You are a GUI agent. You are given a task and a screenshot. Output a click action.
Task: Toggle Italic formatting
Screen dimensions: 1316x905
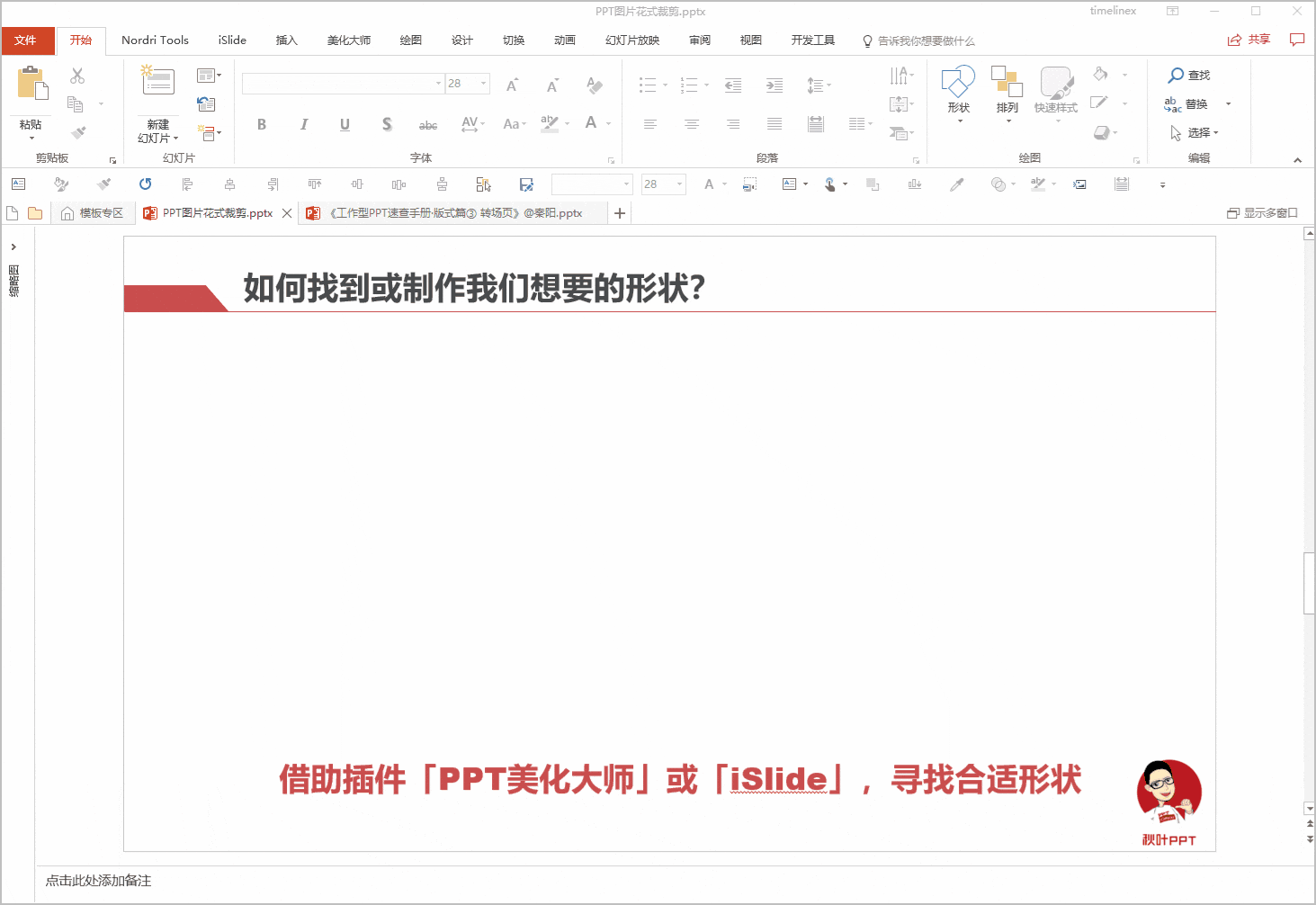point(304,124)
